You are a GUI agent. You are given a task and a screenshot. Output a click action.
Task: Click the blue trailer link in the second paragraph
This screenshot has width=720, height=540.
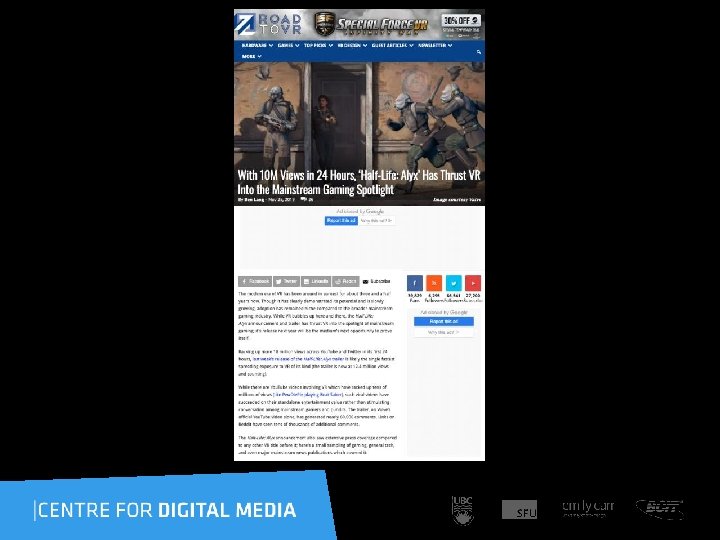click(x=298, y=359)
